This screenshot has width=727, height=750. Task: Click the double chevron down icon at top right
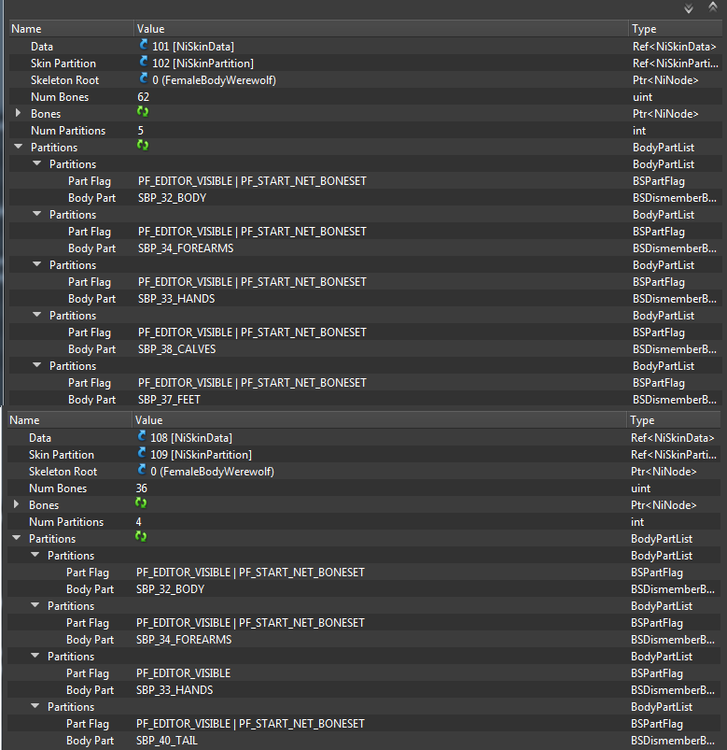click(688, 8)
